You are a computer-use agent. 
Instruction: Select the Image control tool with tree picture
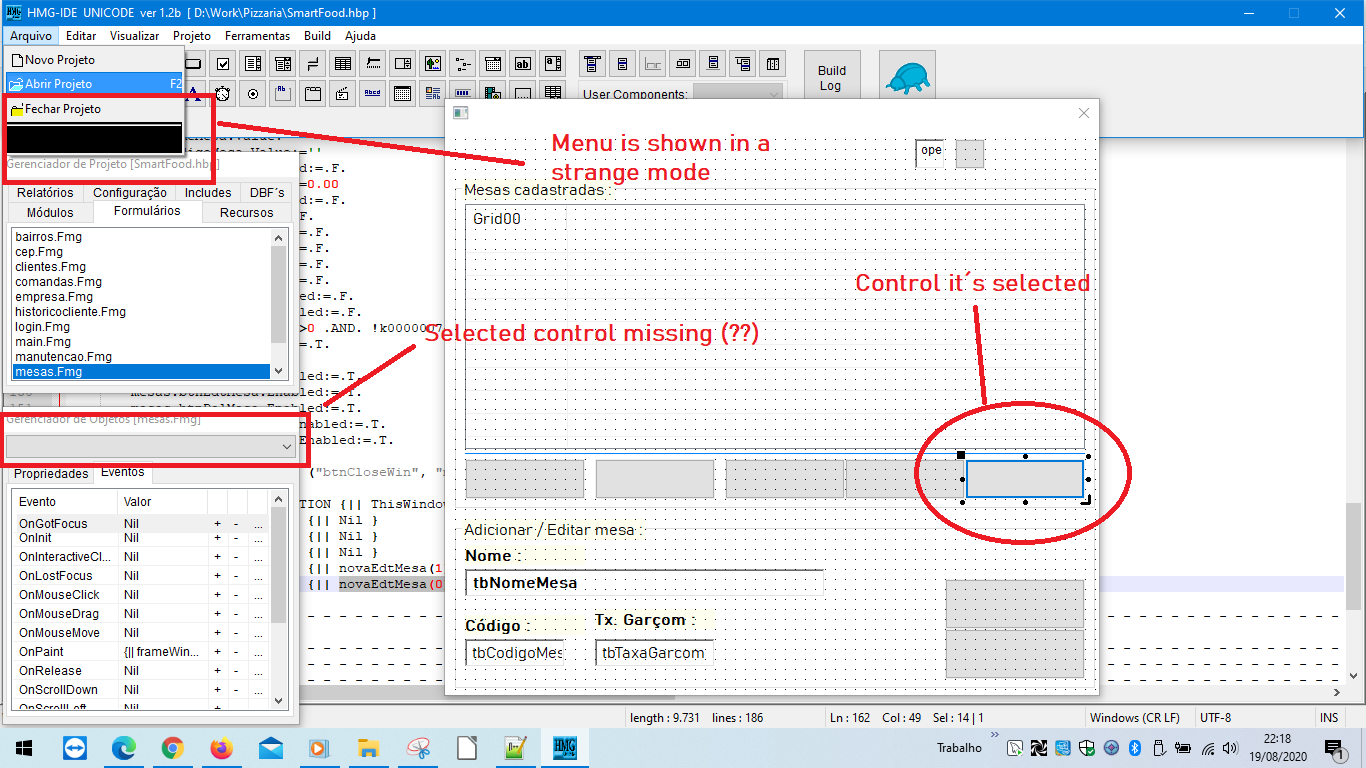pyautogui.click(x=433, y=63)
